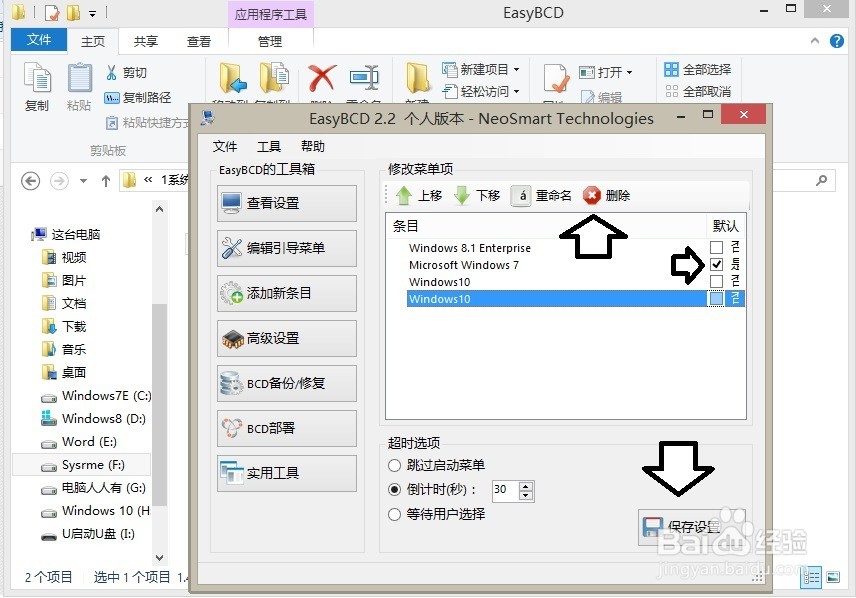
Task: Open 编辑引导菜单 in EasyBCD toolbox
Action: click(x=287, y=248)
